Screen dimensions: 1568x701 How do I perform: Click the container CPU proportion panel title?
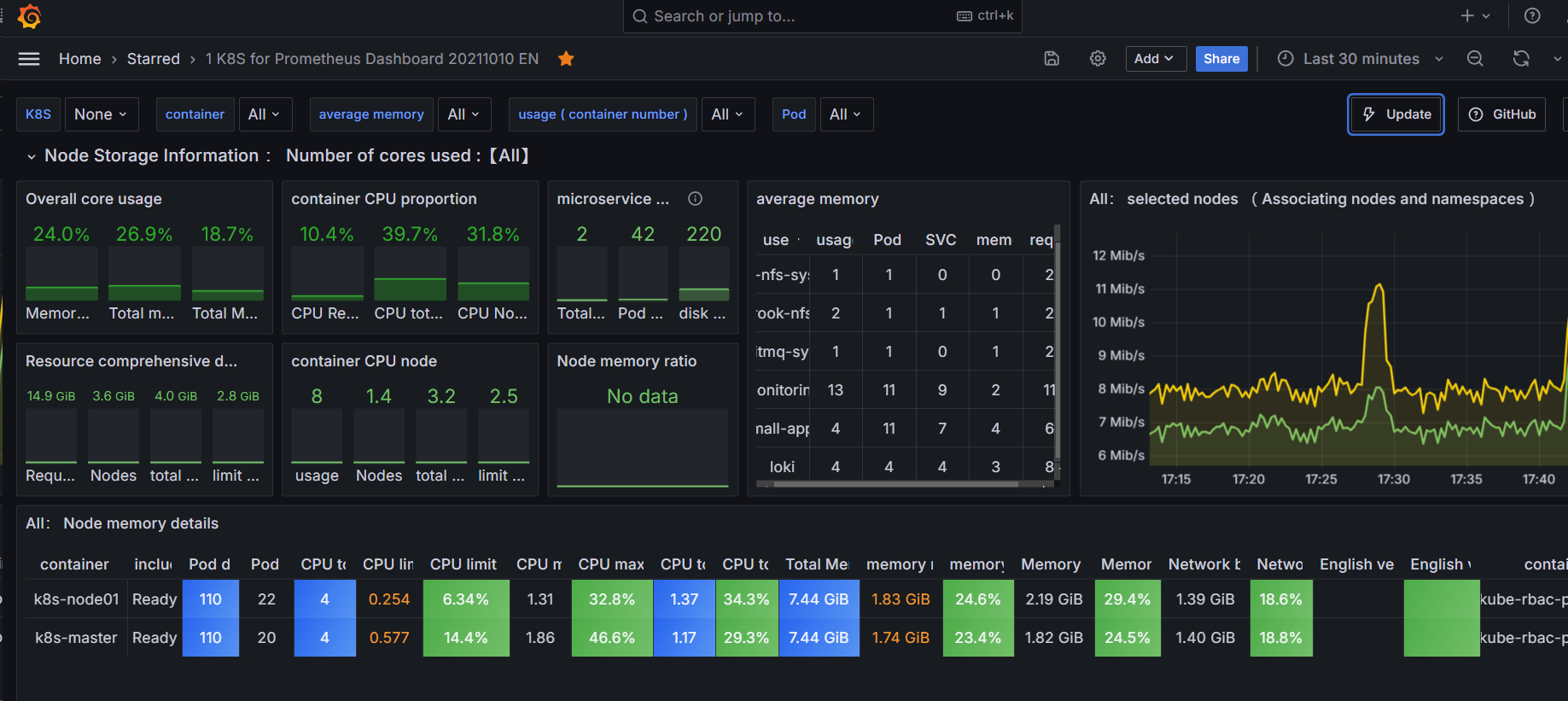coord(384,199)
